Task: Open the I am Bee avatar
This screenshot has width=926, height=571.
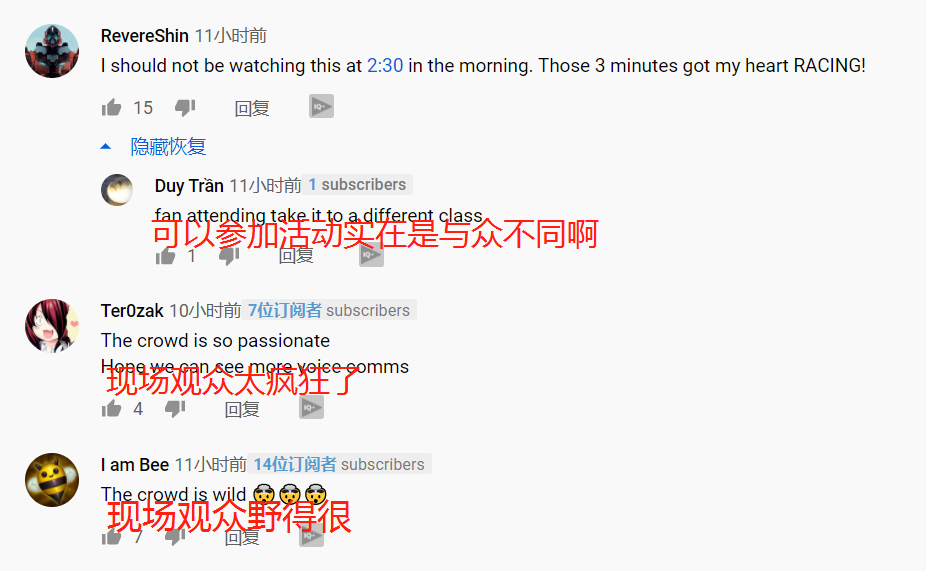Action: 52,480
